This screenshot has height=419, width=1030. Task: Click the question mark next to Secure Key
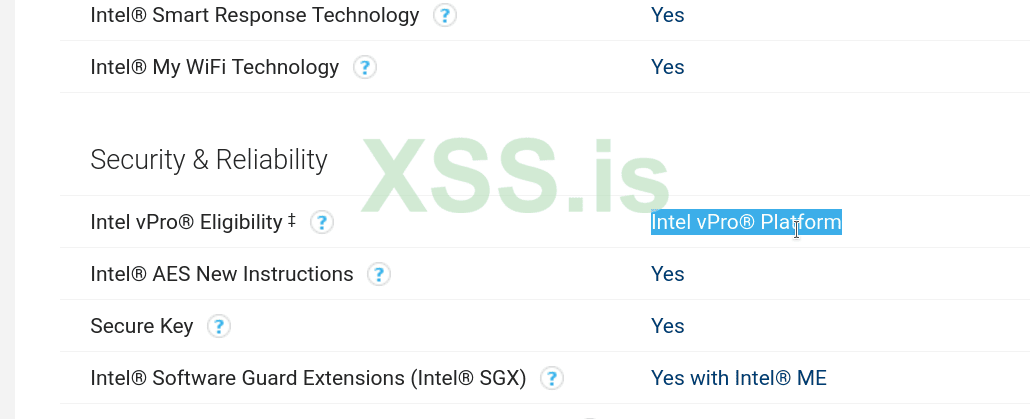218,327
